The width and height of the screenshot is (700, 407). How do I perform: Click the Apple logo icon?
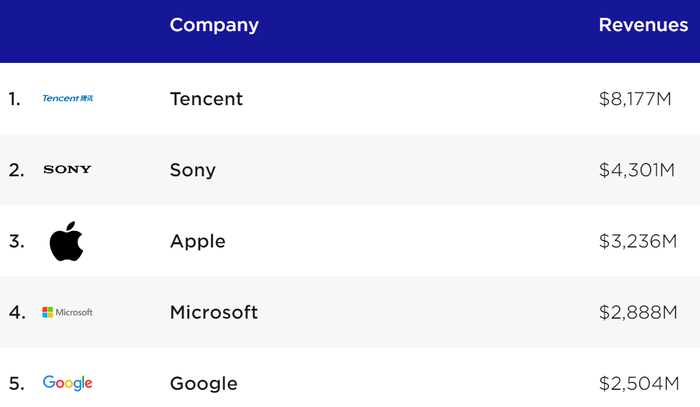[67, 241]
